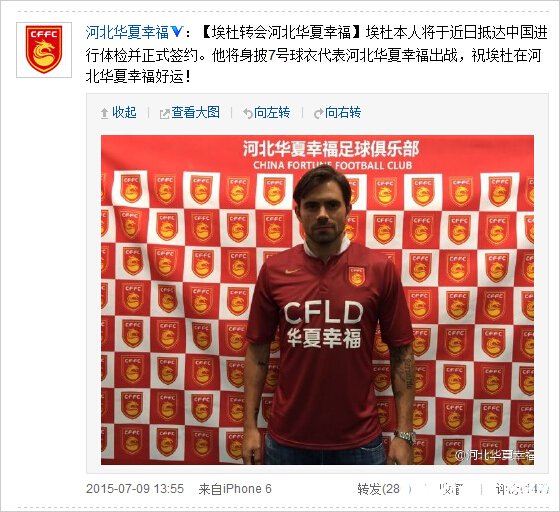Screen dimensions: 560x512
Task: Click the blue verified V badge
Action: point(177,32)
